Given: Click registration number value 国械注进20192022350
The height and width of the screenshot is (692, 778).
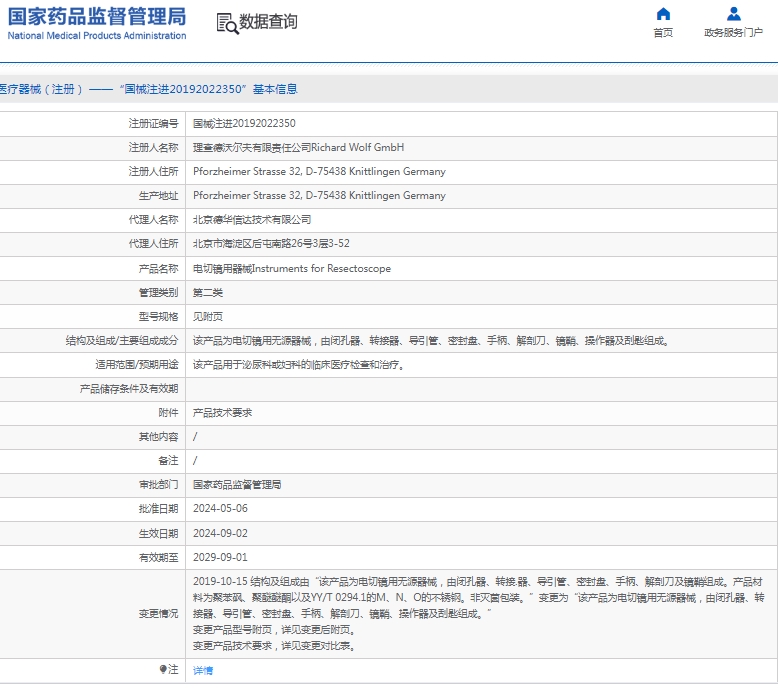Looking at the screenshot, I should [244, 124].
